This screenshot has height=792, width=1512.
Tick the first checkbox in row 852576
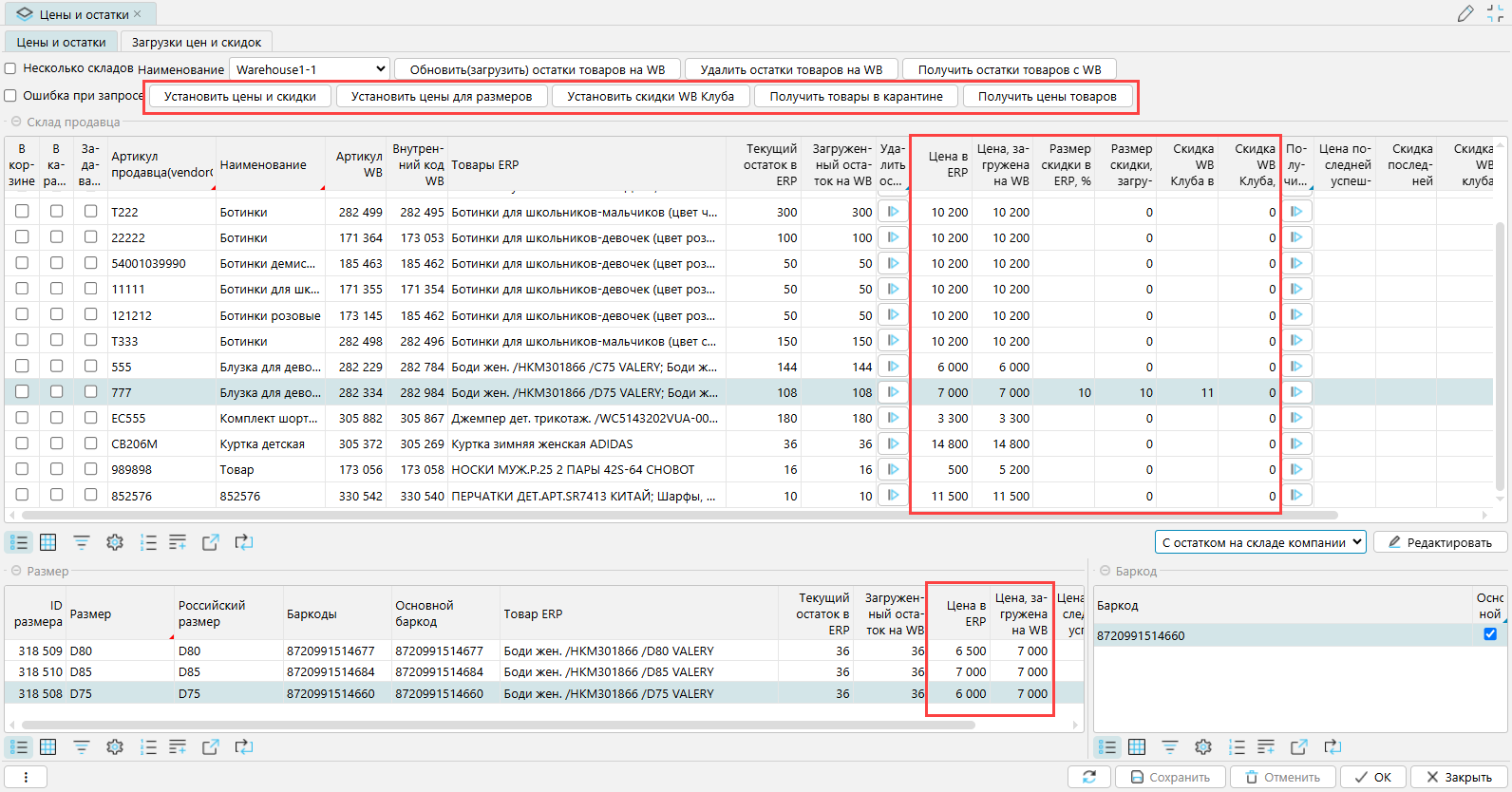point(22,495)
